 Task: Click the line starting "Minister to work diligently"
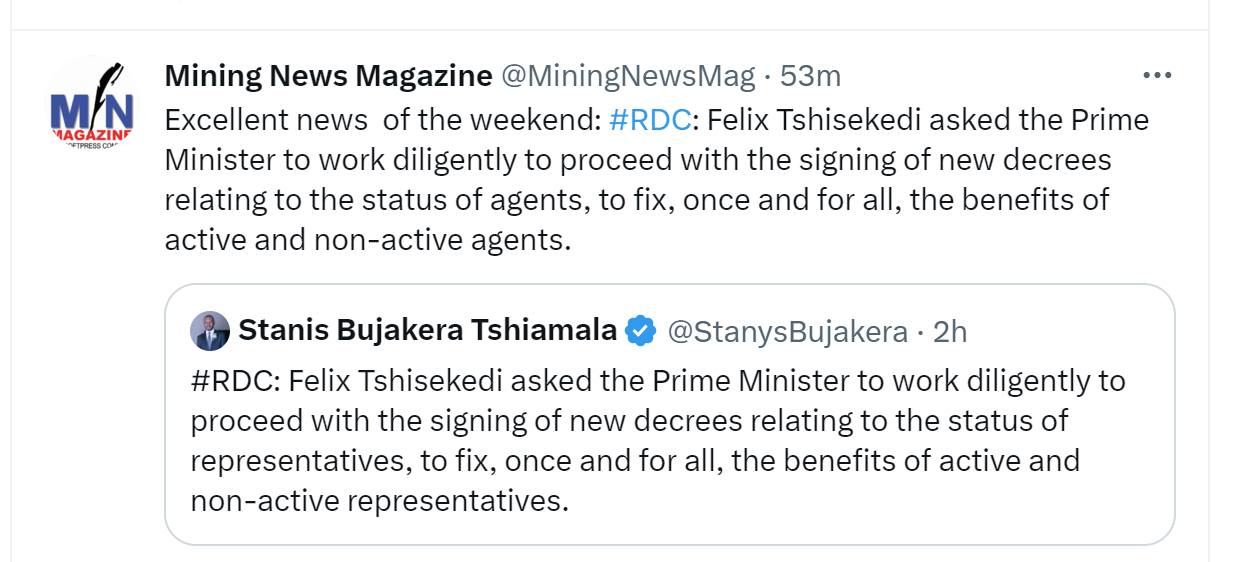pos(637,160)
